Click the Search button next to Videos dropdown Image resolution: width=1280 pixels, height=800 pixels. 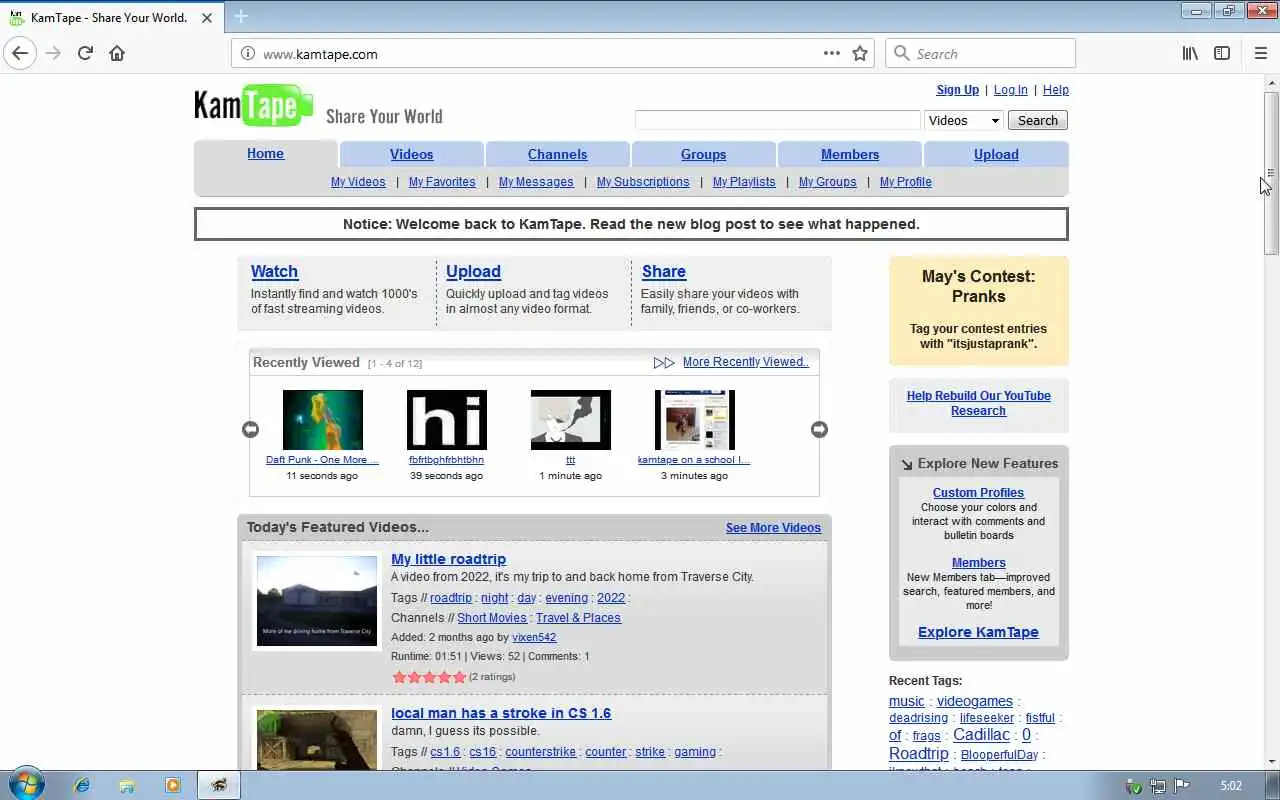pyautogui.click(x=1038, y=120)
